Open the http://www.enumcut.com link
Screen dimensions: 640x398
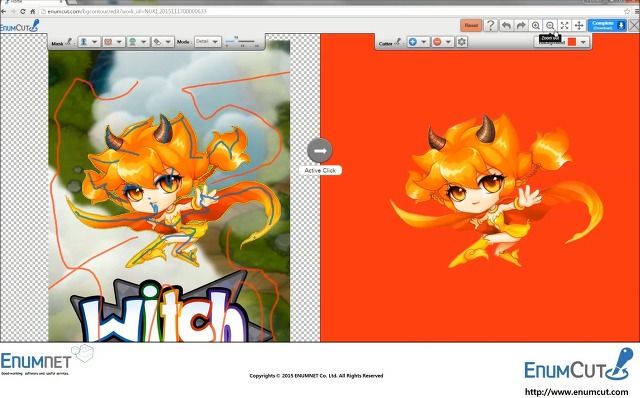click(x=576, y=392)
